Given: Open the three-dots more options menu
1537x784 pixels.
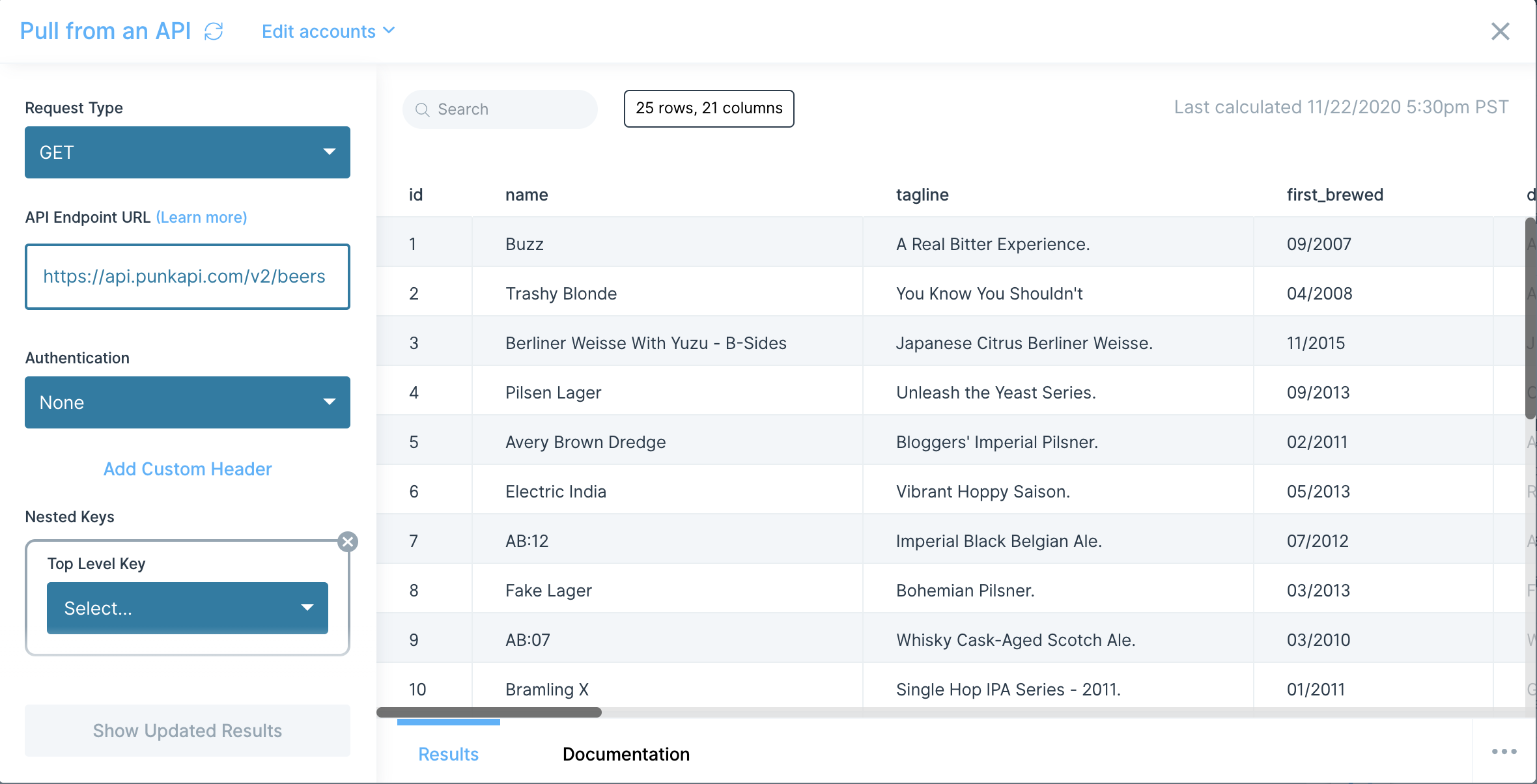Looking at the screenshot, I should coord(1504,751).
